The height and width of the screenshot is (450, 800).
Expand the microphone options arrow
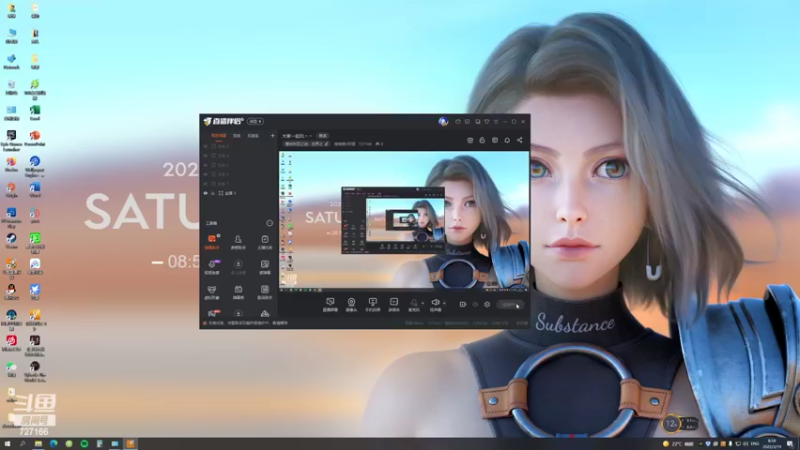tap(422, 303)
